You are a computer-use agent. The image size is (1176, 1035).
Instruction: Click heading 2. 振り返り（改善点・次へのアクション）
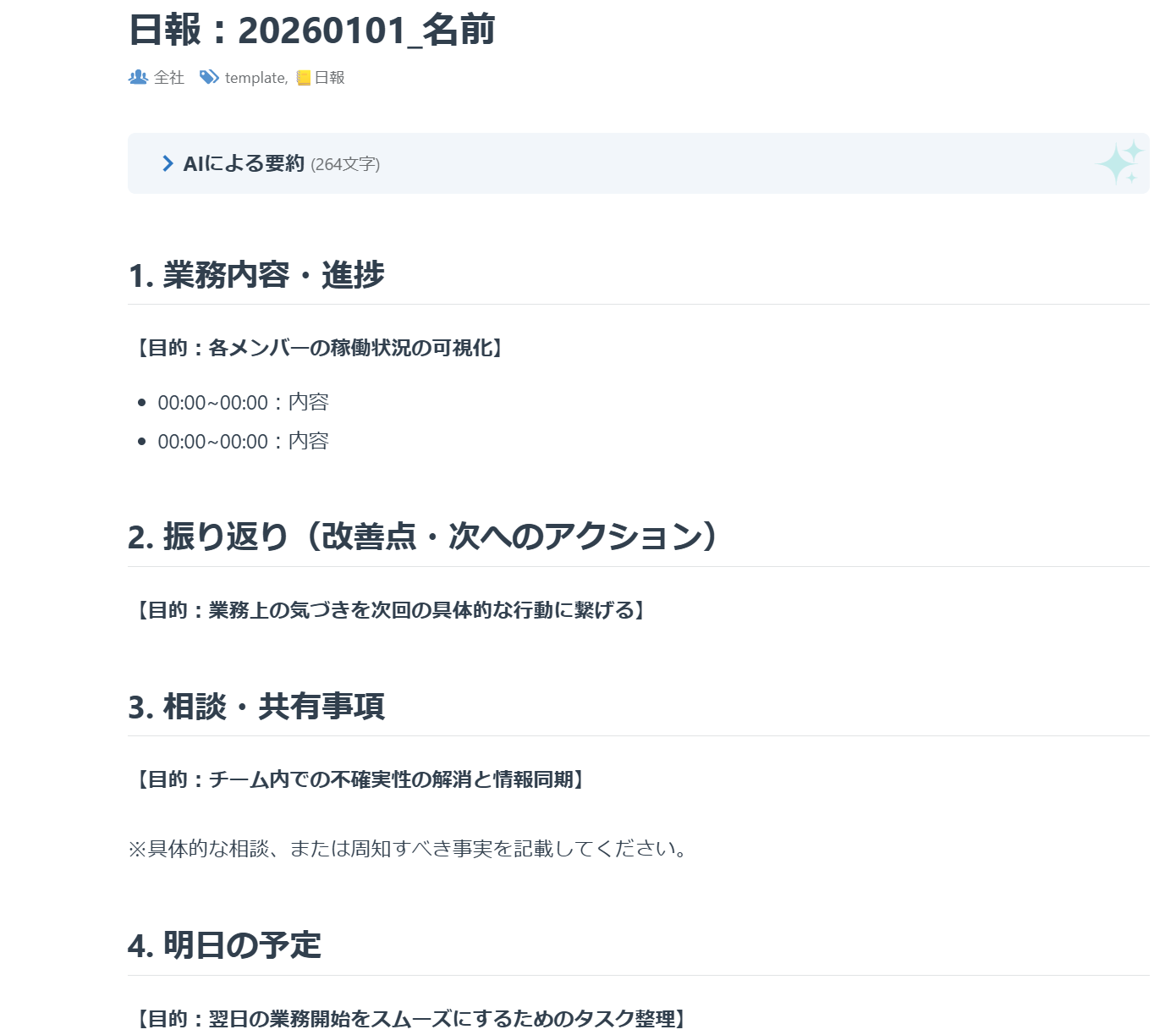click(x=423, y=537)
